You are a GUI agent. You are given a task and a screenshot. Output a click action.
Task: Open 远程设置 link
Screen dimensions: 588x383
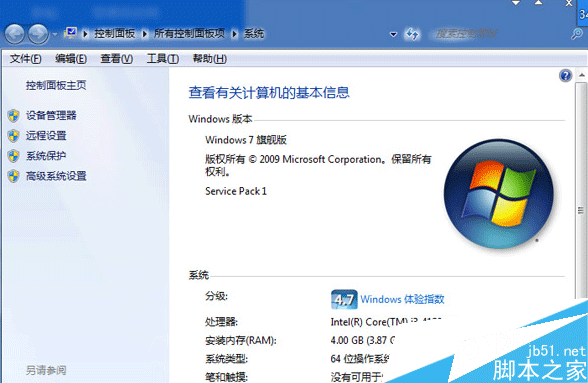46,136
